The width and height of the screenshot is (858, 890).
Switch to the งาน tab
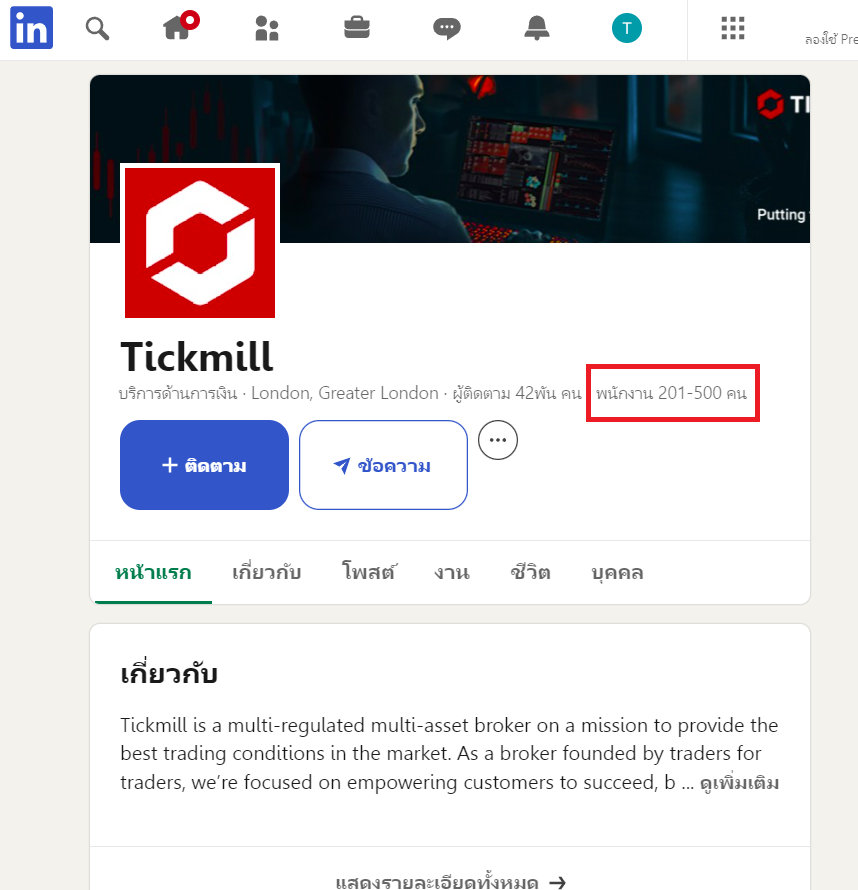pyautogui.click(x=452, y=572)
